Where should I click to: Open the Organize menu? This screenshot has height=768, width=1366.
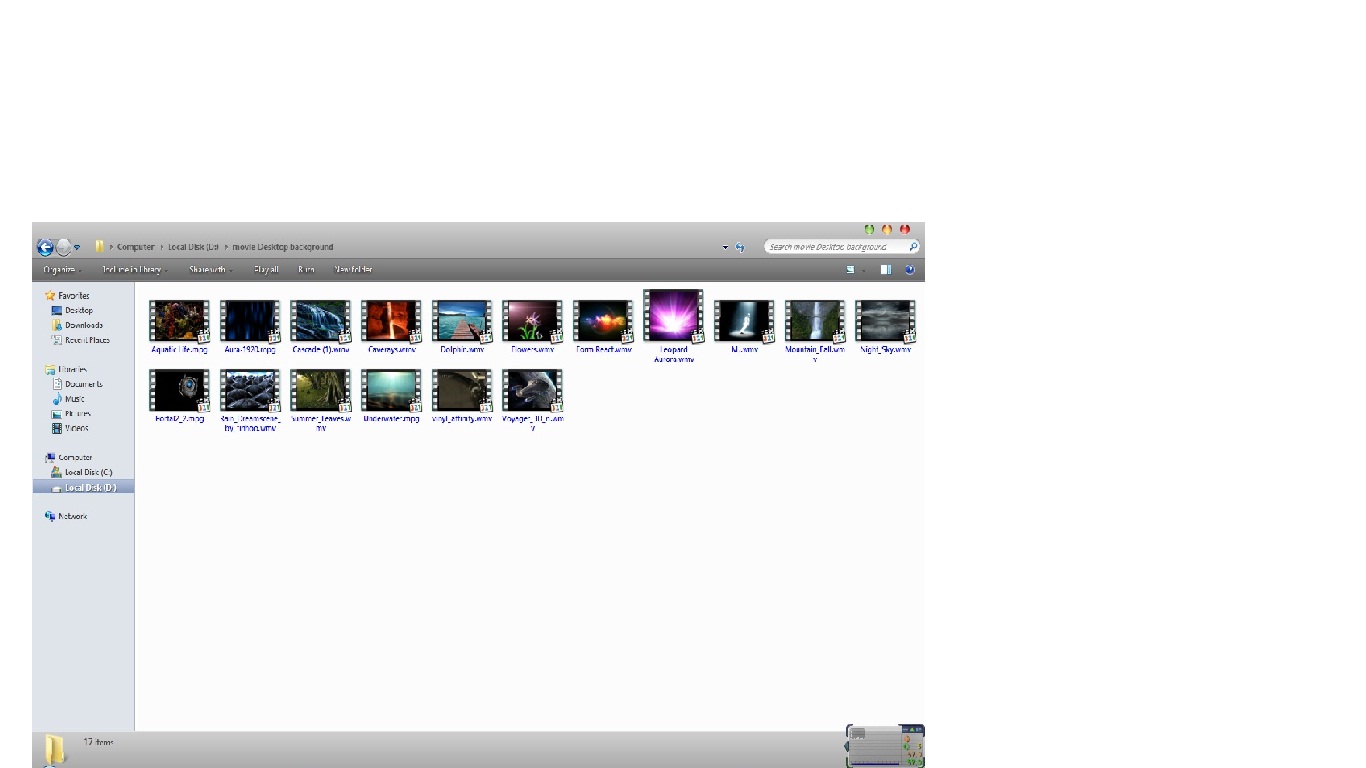62,270
